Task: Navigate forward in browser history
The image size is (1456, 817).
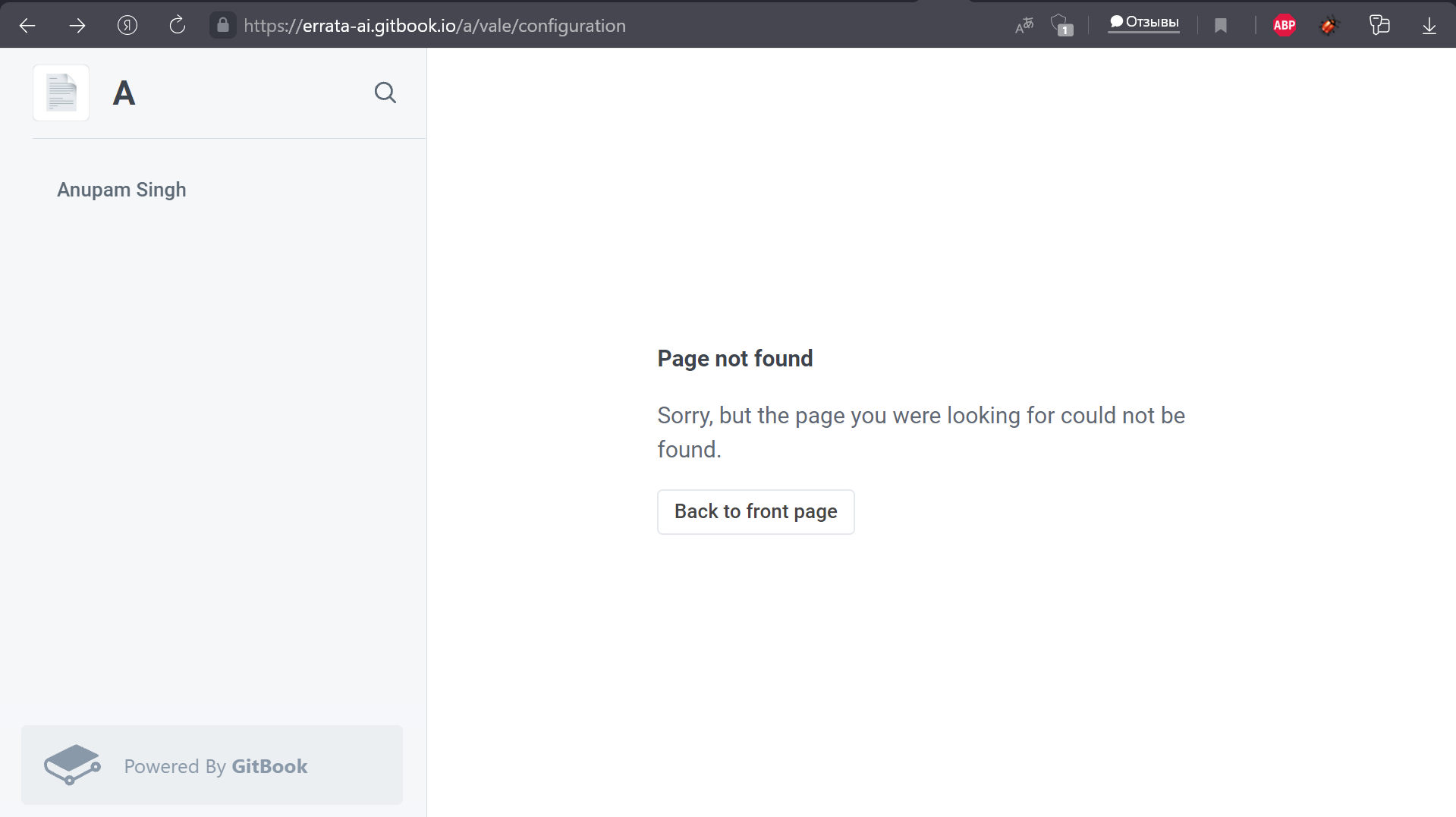Action: point(77,25)
